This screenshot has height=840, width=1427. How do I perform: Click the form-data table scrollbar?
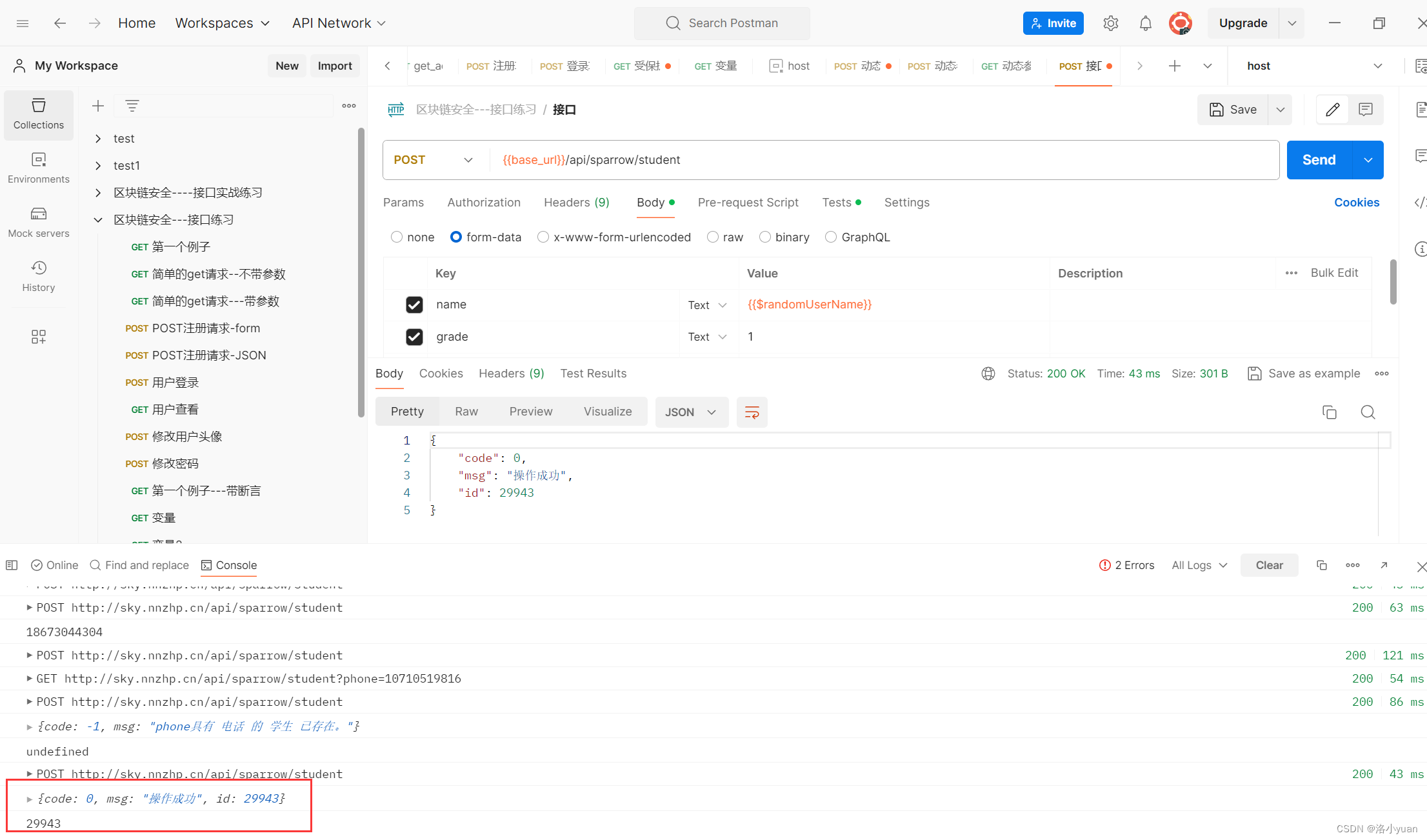[1393, 282]
